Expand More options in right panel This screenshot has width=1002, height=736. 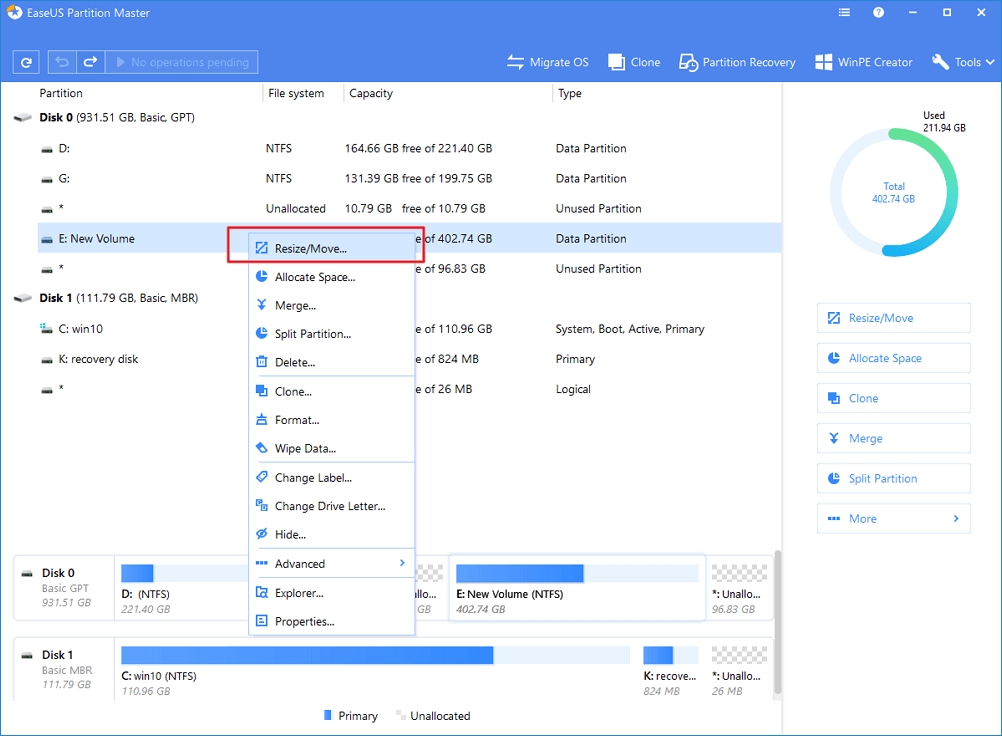[893, 519]
